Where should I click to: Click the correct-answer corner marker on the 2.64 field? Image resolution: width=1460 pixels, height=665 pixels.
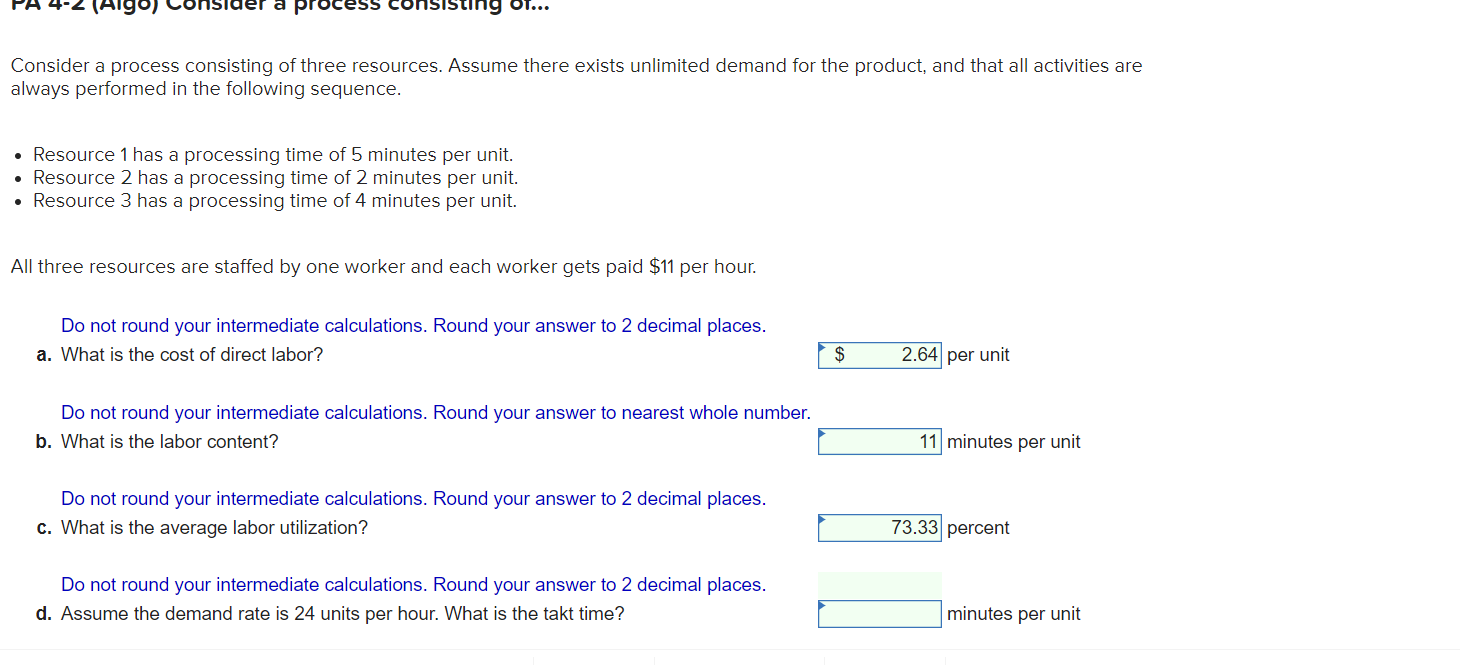(x=823, y=345)
